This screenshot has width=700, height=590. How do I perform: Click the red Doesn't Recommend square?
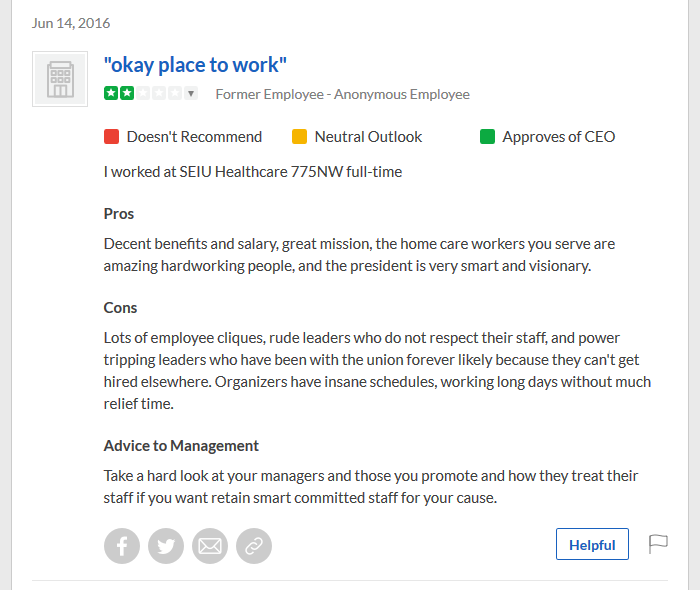click(112, 137)
